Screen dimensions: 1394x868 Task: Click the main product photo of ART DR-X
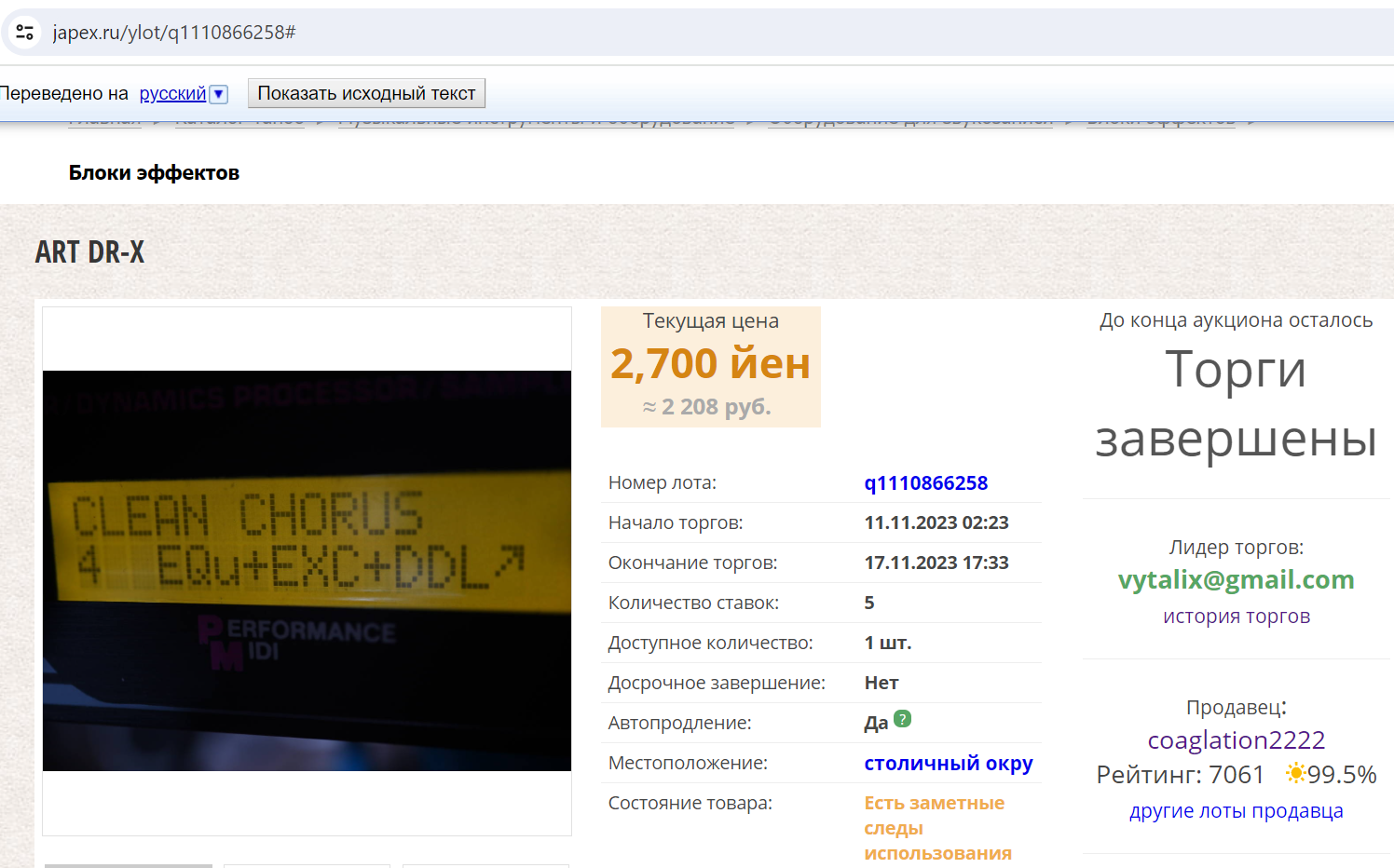(x=307, y=570)
